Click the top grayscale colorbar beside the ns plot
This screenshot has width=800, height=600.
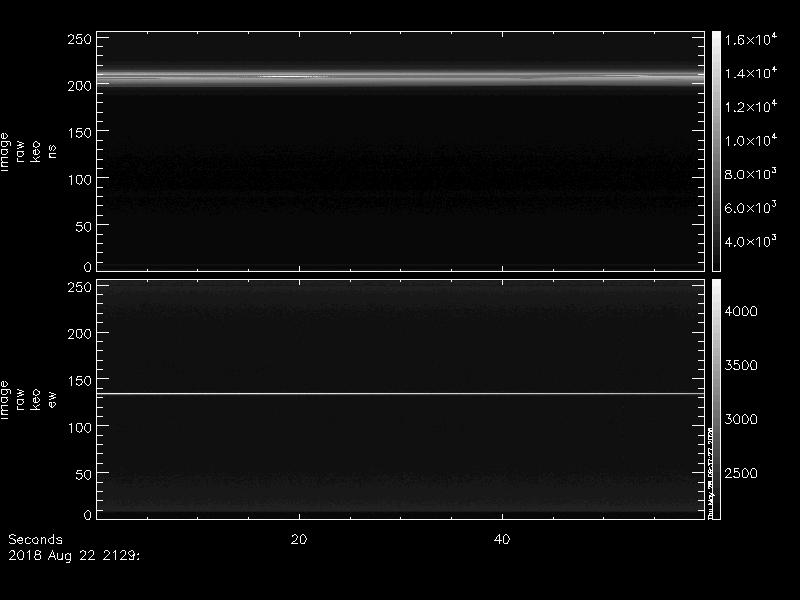(716, 151)
